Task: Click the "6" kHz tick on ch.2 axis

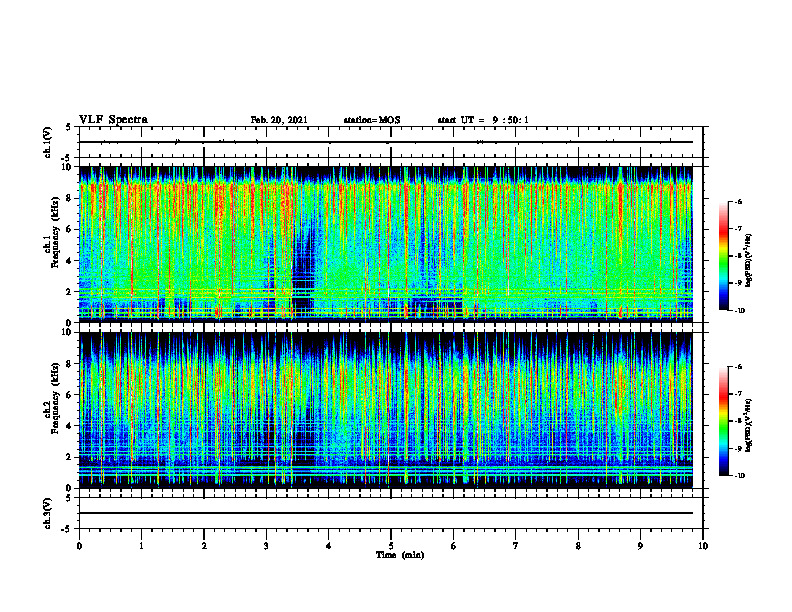Action: (71, 395)
